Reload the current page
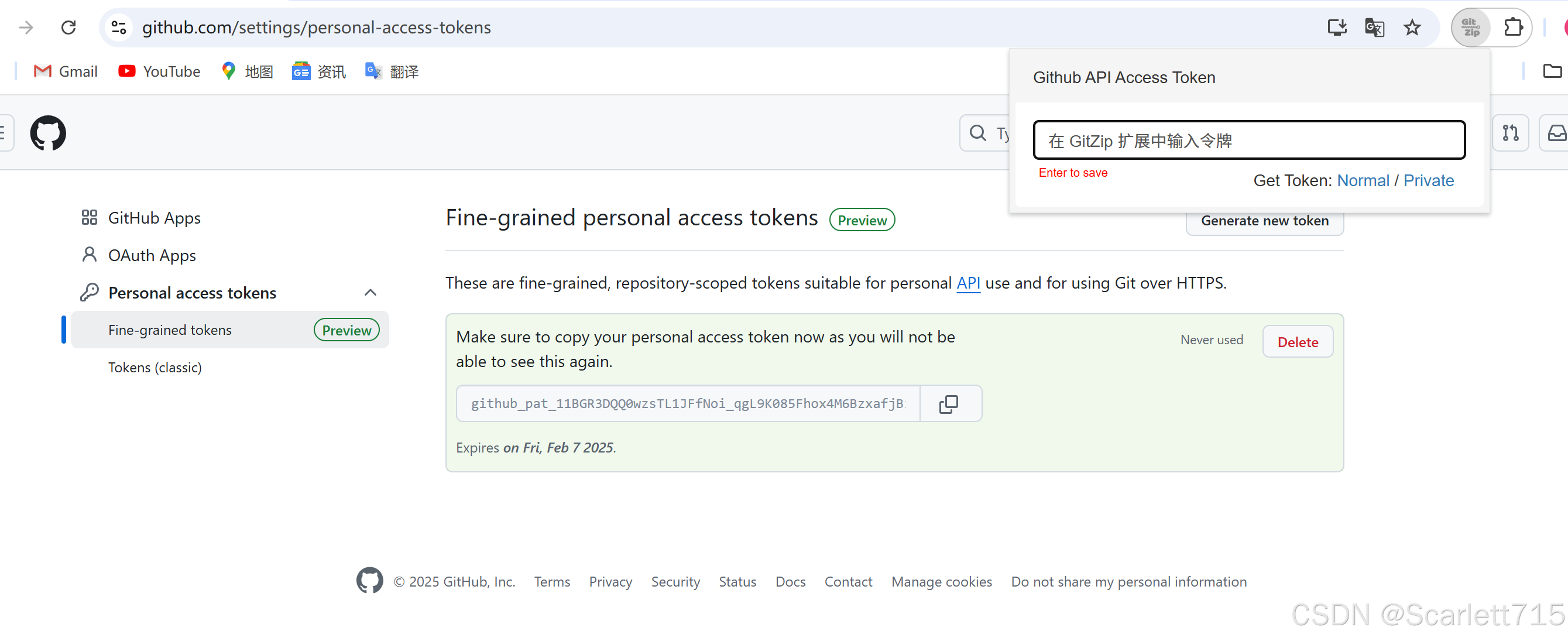This screenshot has width=1568, height=641. 69,28
